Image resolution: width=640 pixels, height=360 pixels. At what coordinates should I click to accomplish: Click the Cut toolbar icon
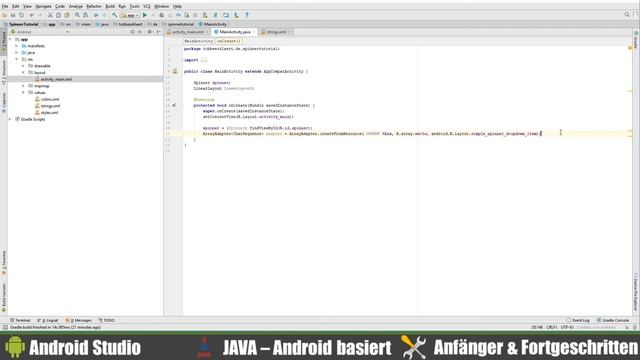pyautogui.click(x=50, y=15)
